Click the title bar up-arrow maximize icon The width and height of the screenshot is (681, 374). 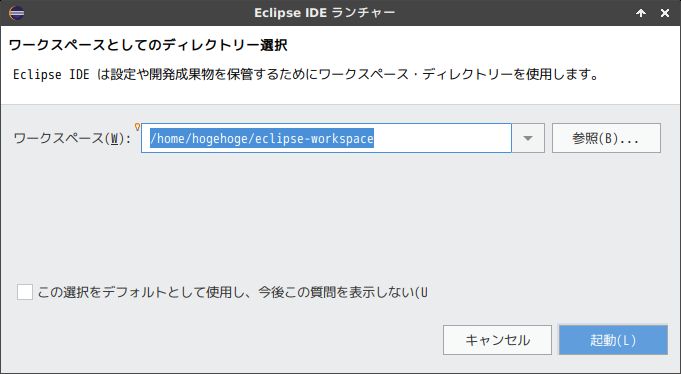click(641, 13)
